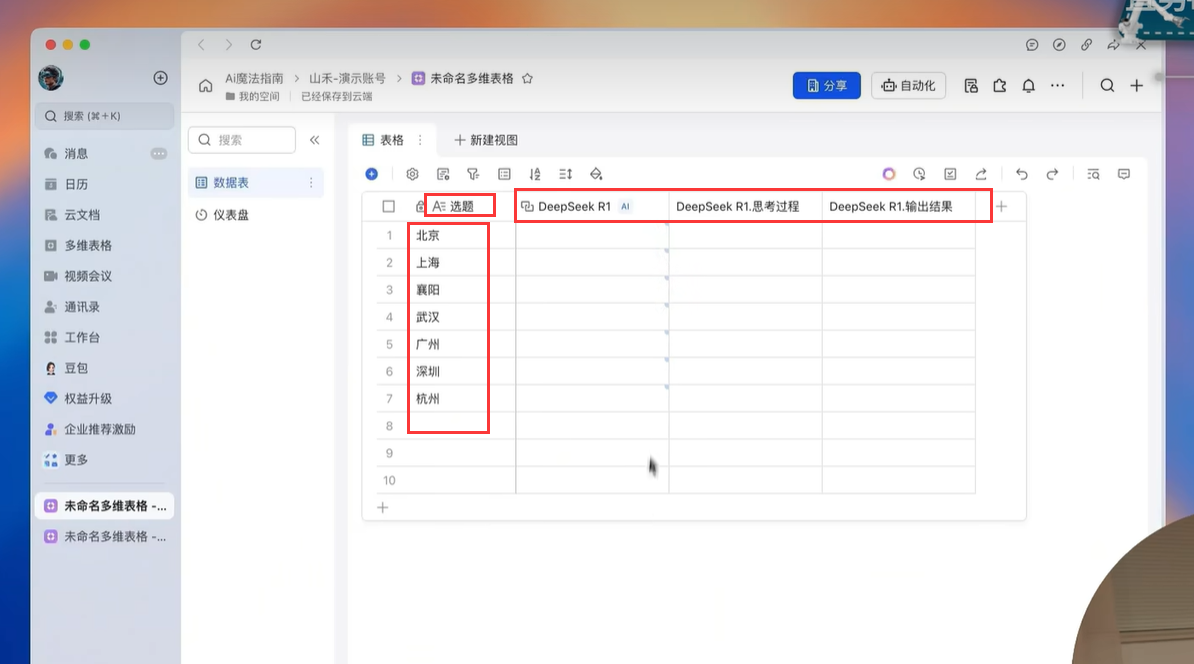The image size is (1194, 664).
Task: Click the Ai魔法指南 breadcrumb link
Action: pyautogui.click(x=254, y=78)
